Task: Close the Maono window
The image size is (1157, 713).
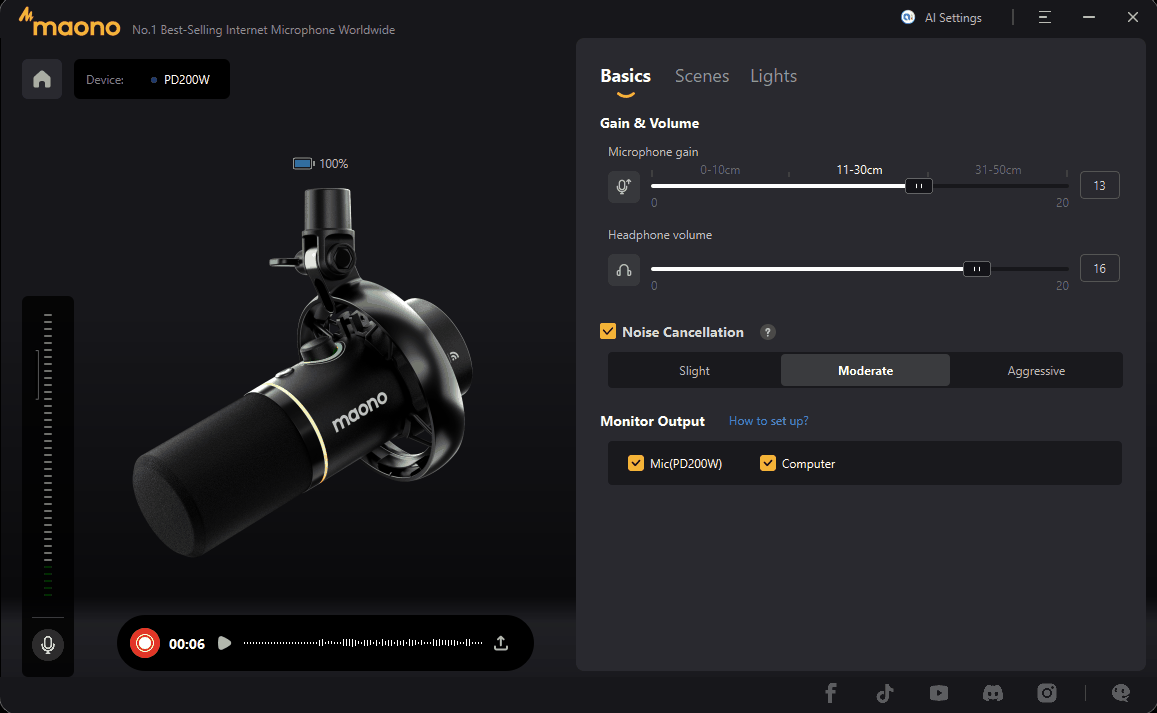Action: coord(1133,17)
